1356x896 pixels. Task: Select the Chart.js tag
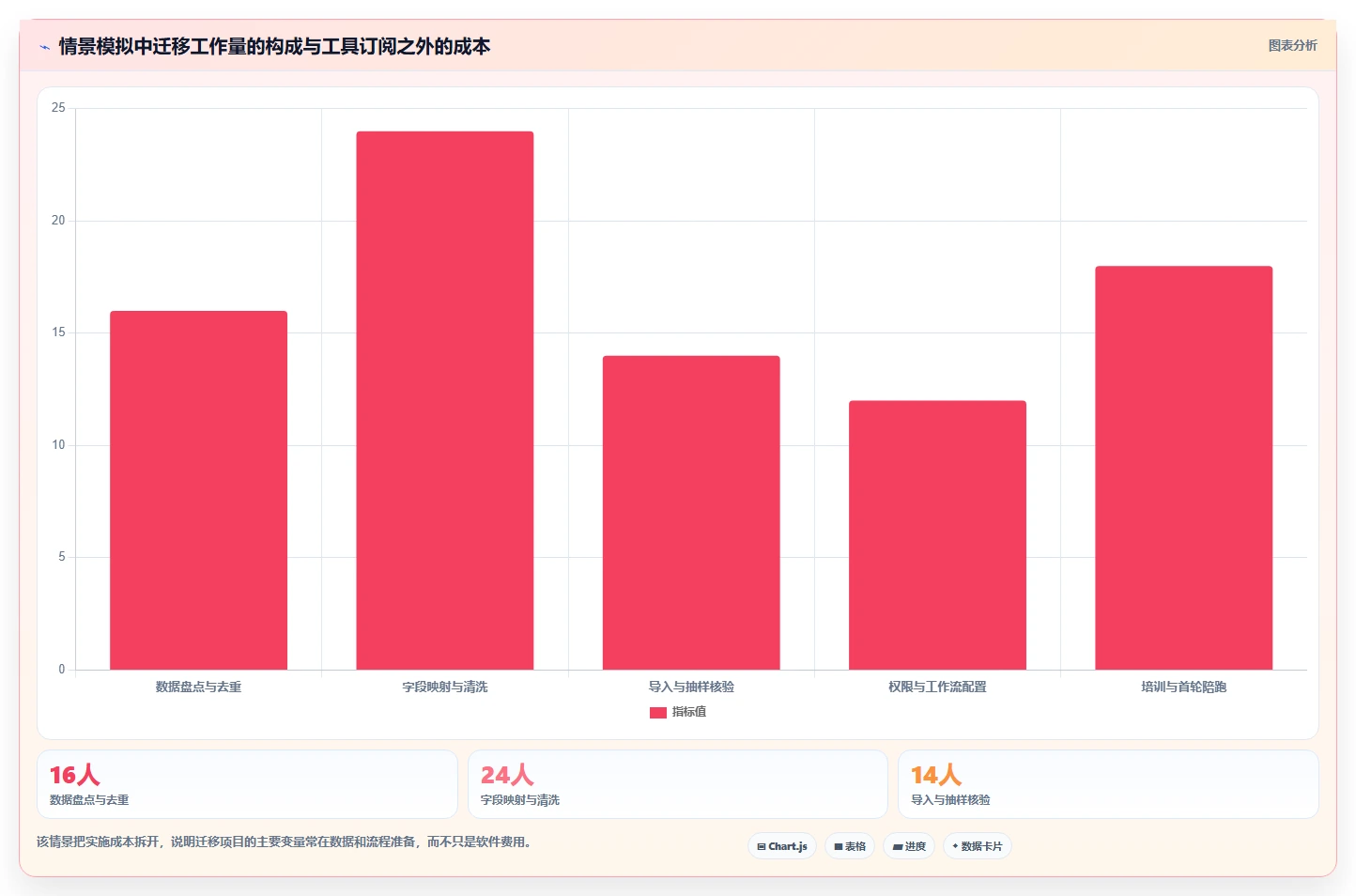coord(782,846)
